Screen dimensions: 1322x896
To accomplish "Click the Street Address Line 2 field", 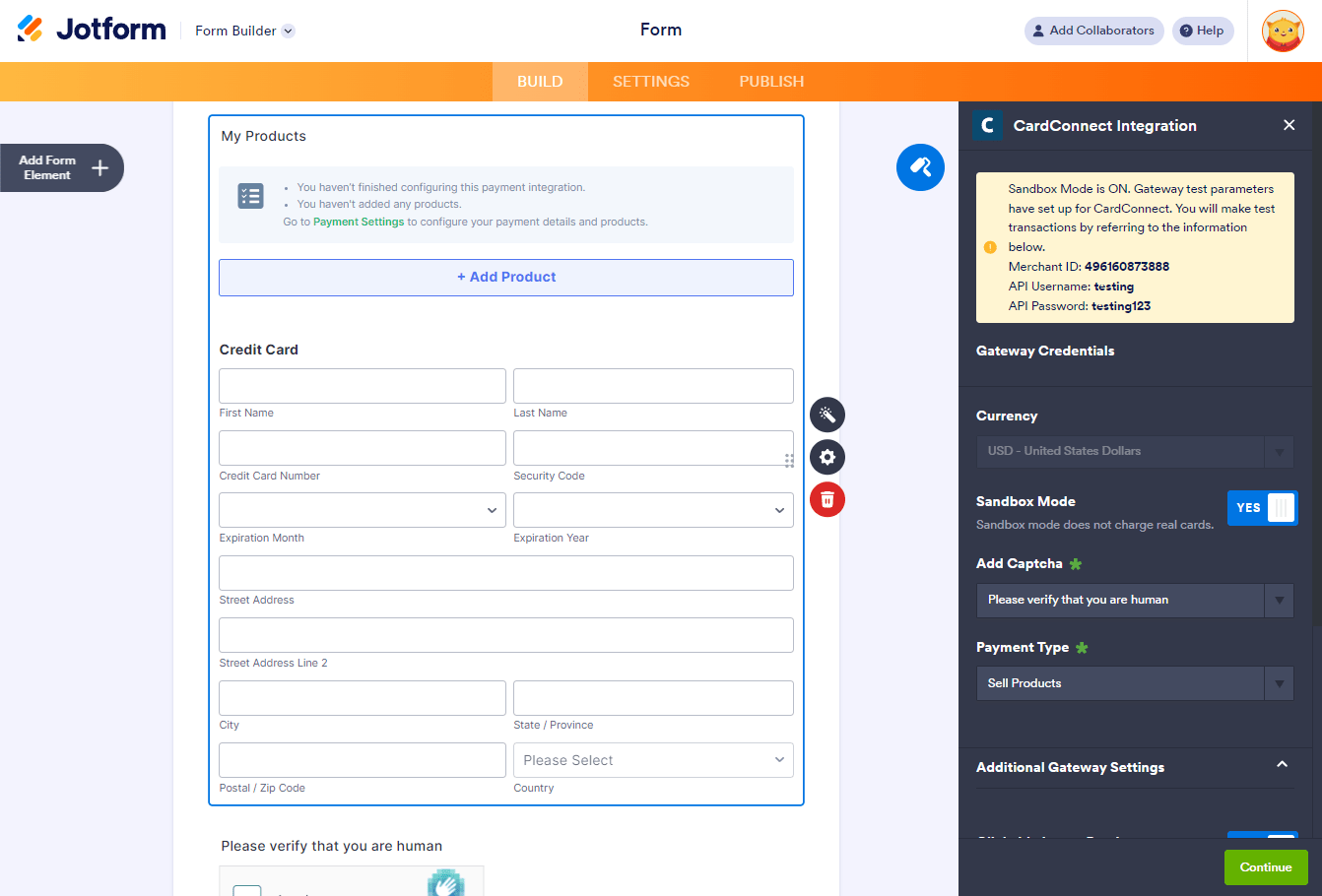I will tap(506, 635).
